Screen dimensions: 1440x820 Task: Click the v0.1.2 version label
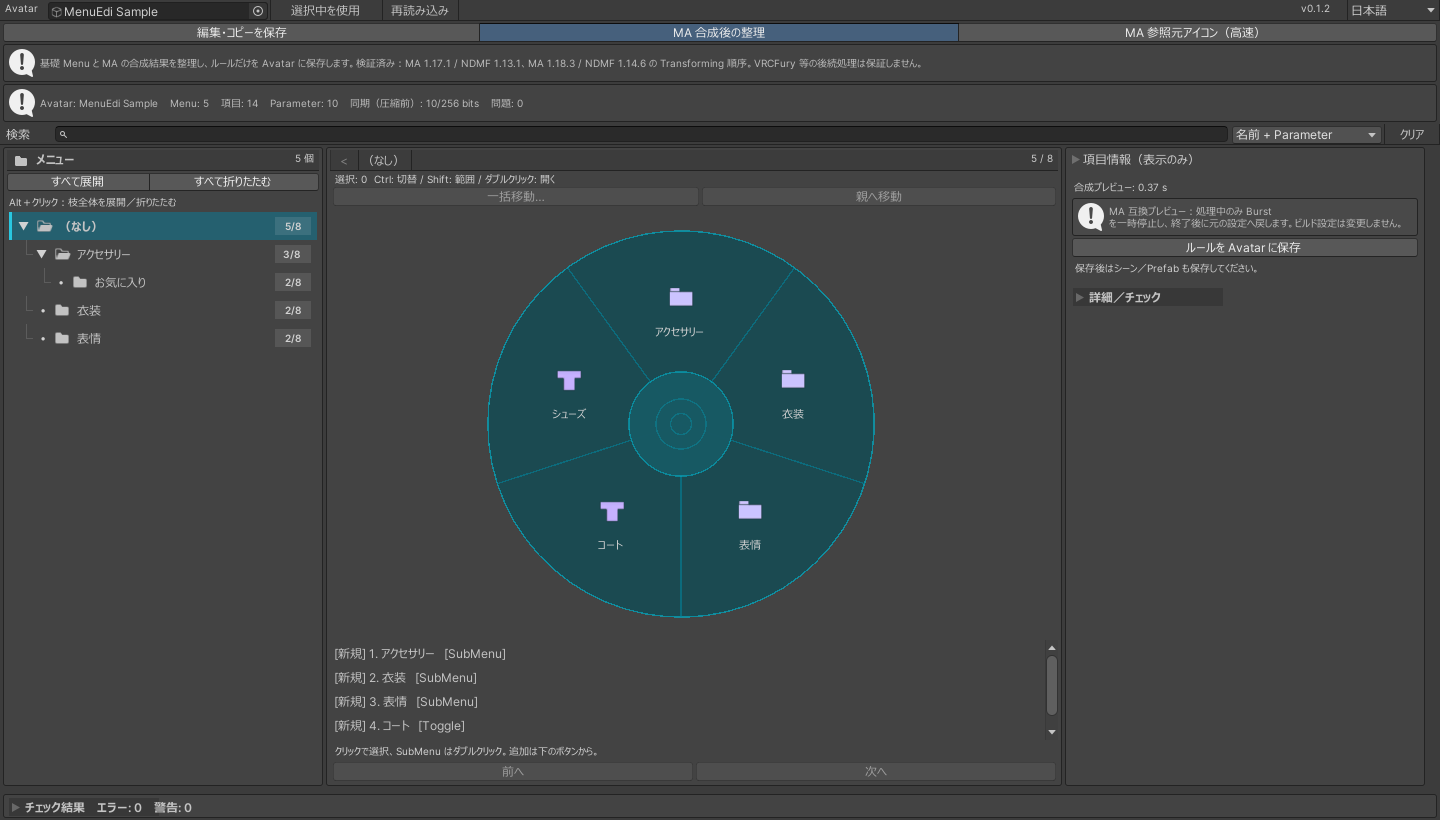coord(1315,9)
